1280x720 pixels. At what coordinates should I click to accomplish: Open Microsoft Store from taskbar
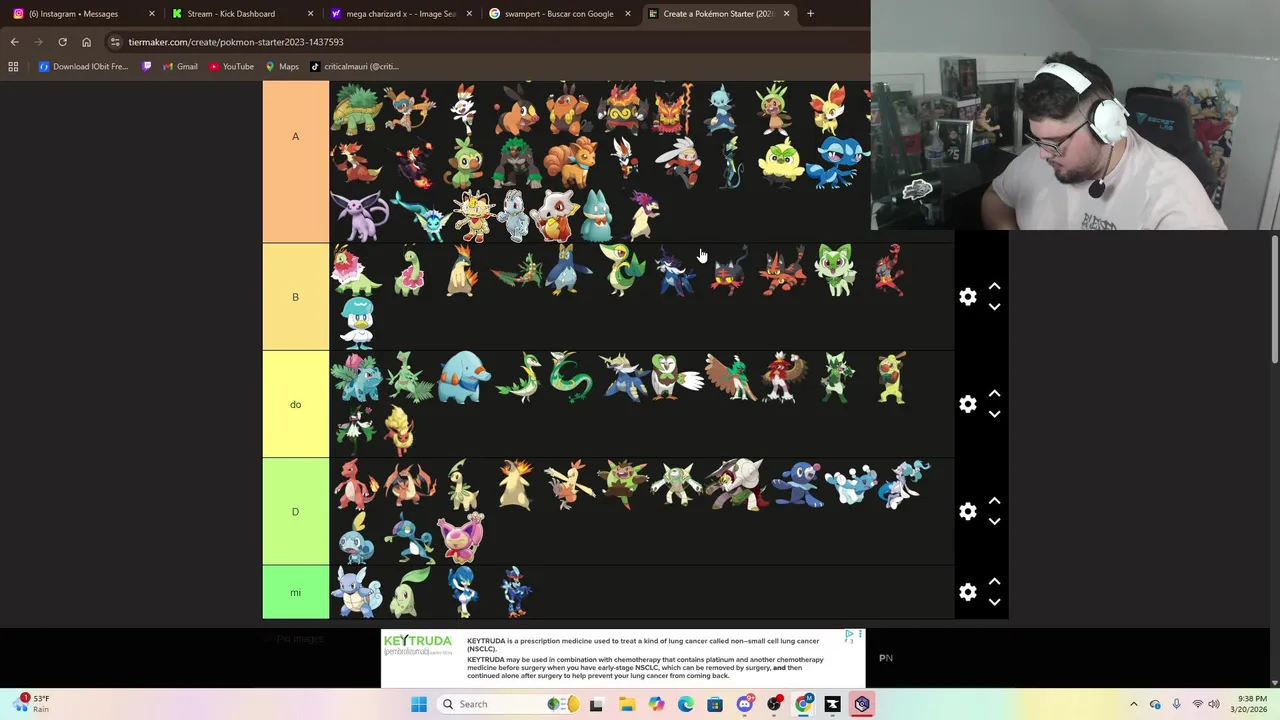(x=714, y=704)
